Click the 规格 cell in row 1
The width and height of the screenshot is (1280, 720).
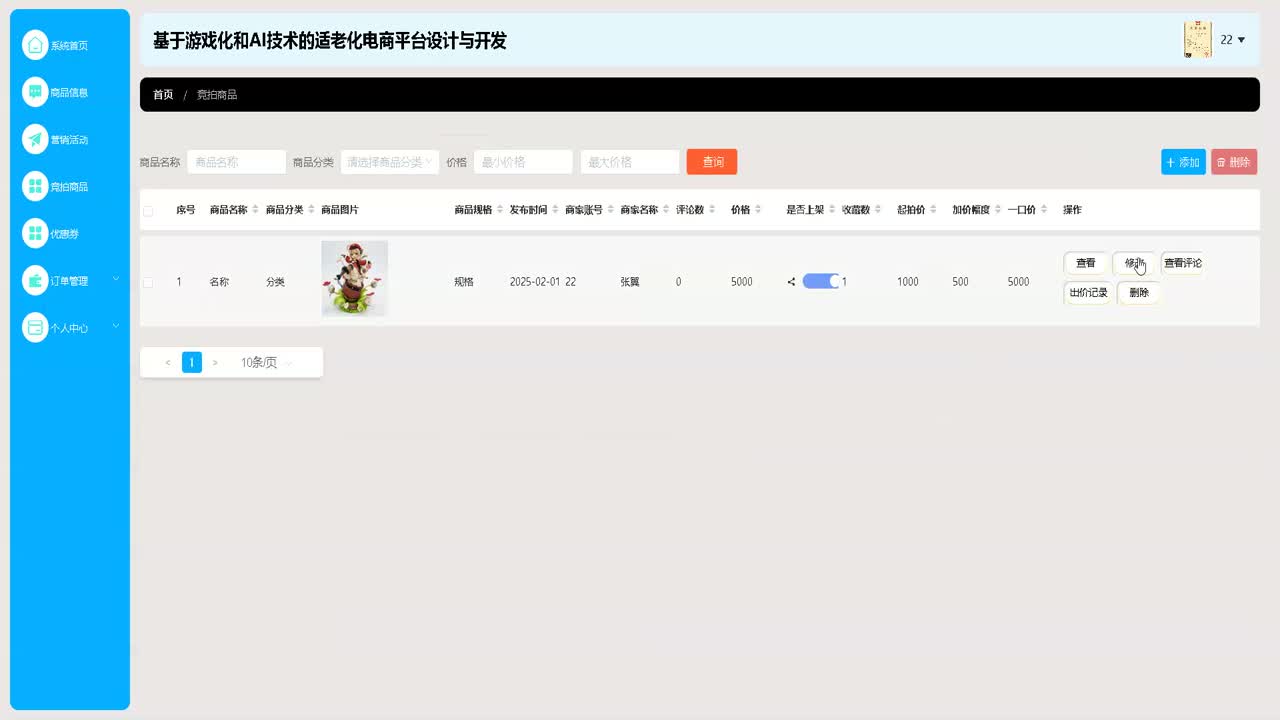(x=464, y=282)
